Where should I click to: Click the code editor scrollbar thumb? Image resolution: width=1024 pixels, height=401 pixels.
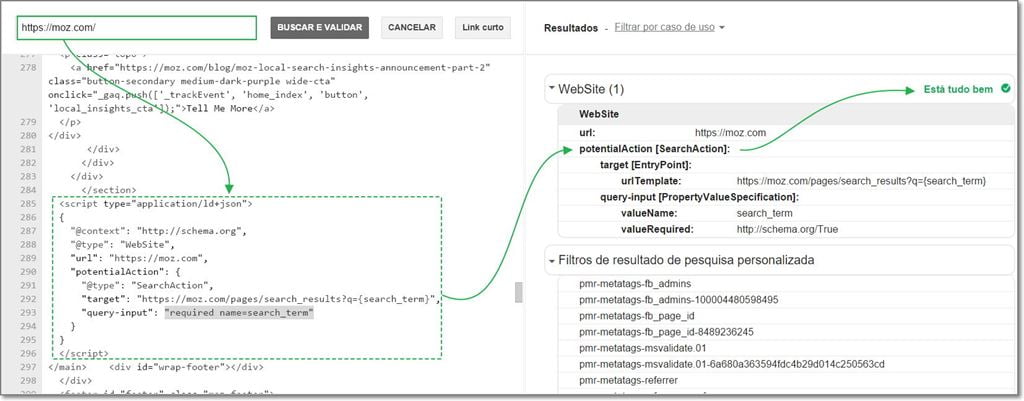[x=519, y=293]
